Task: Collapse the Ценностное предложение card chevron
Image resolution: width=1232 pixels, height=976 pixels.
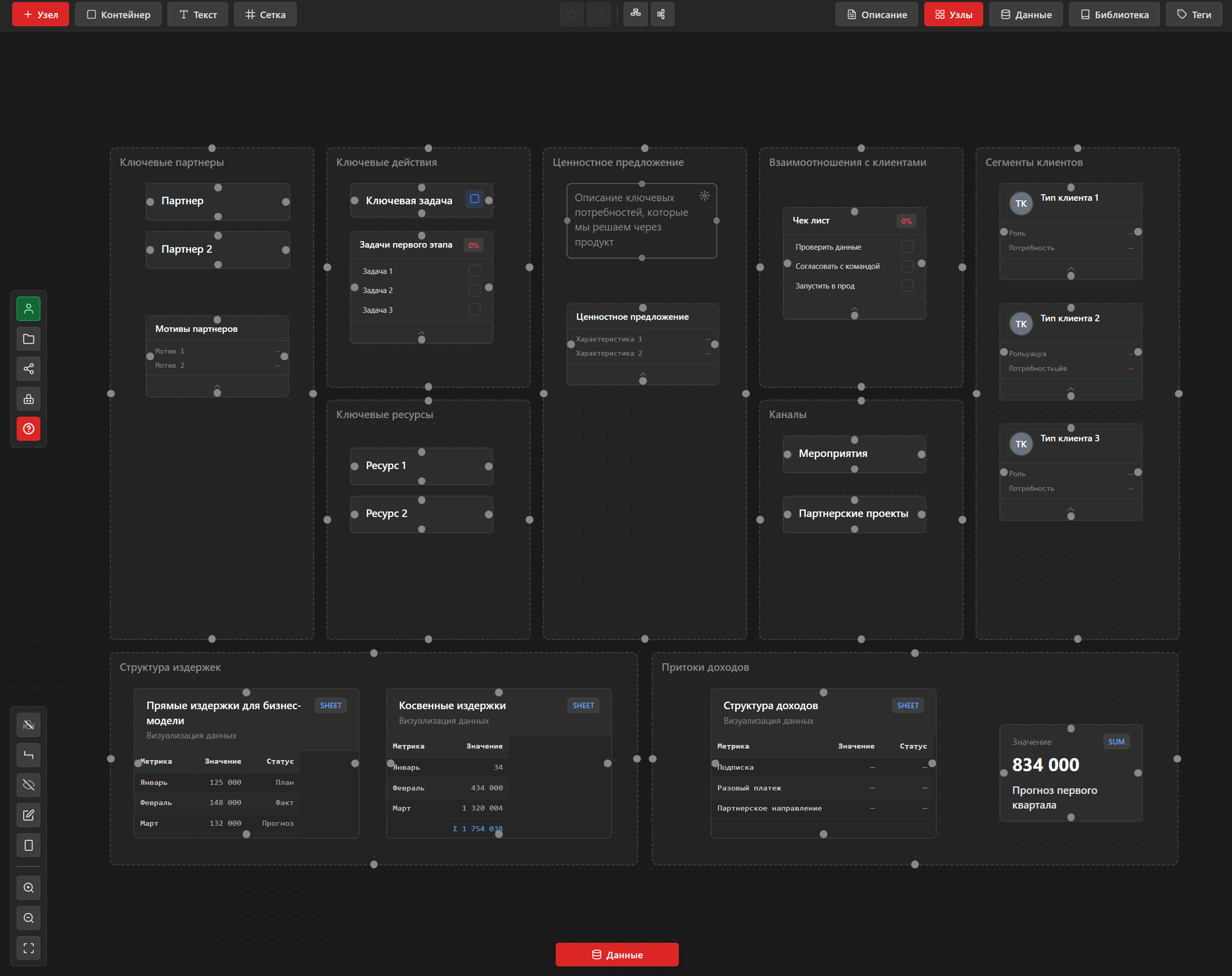Action: 643,375
